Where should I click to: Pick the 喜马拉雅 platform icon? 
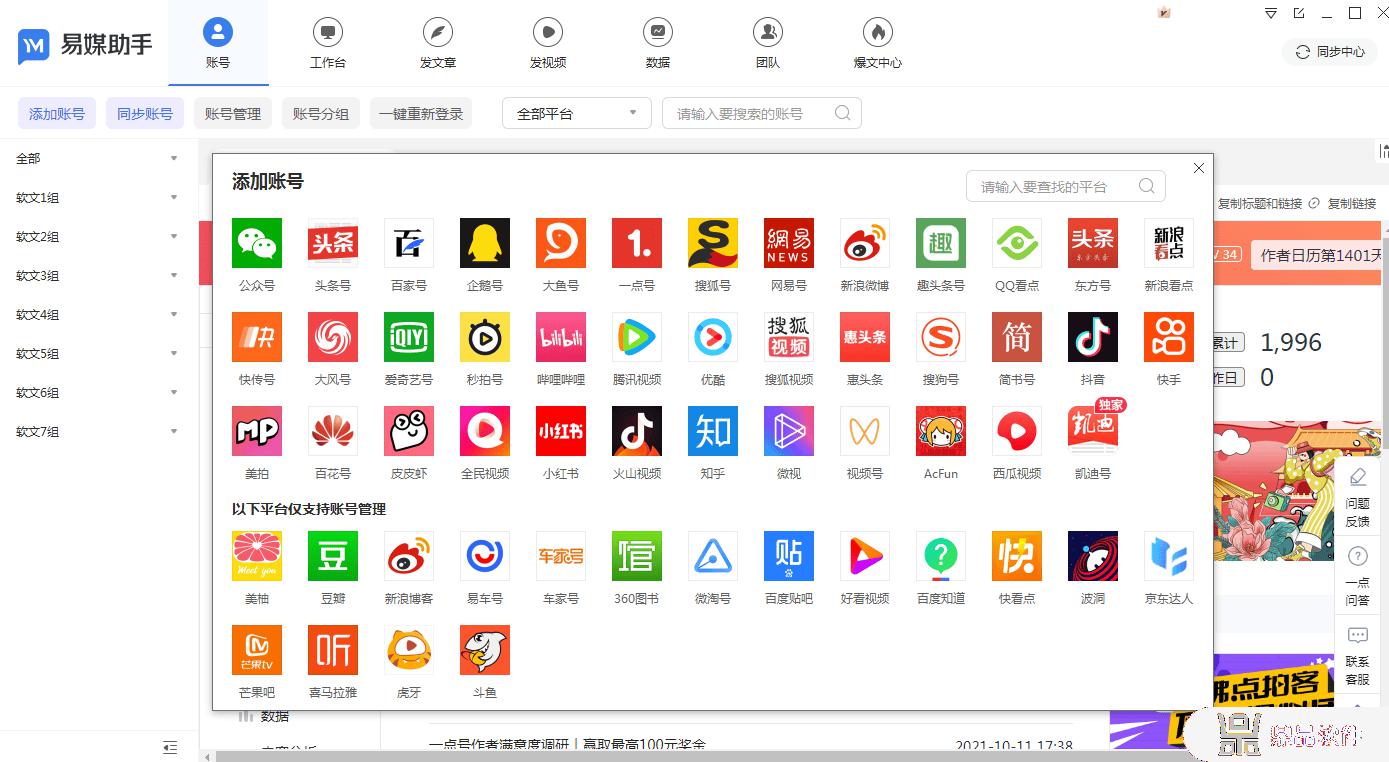pyautogui.click(x=333, y=650)
